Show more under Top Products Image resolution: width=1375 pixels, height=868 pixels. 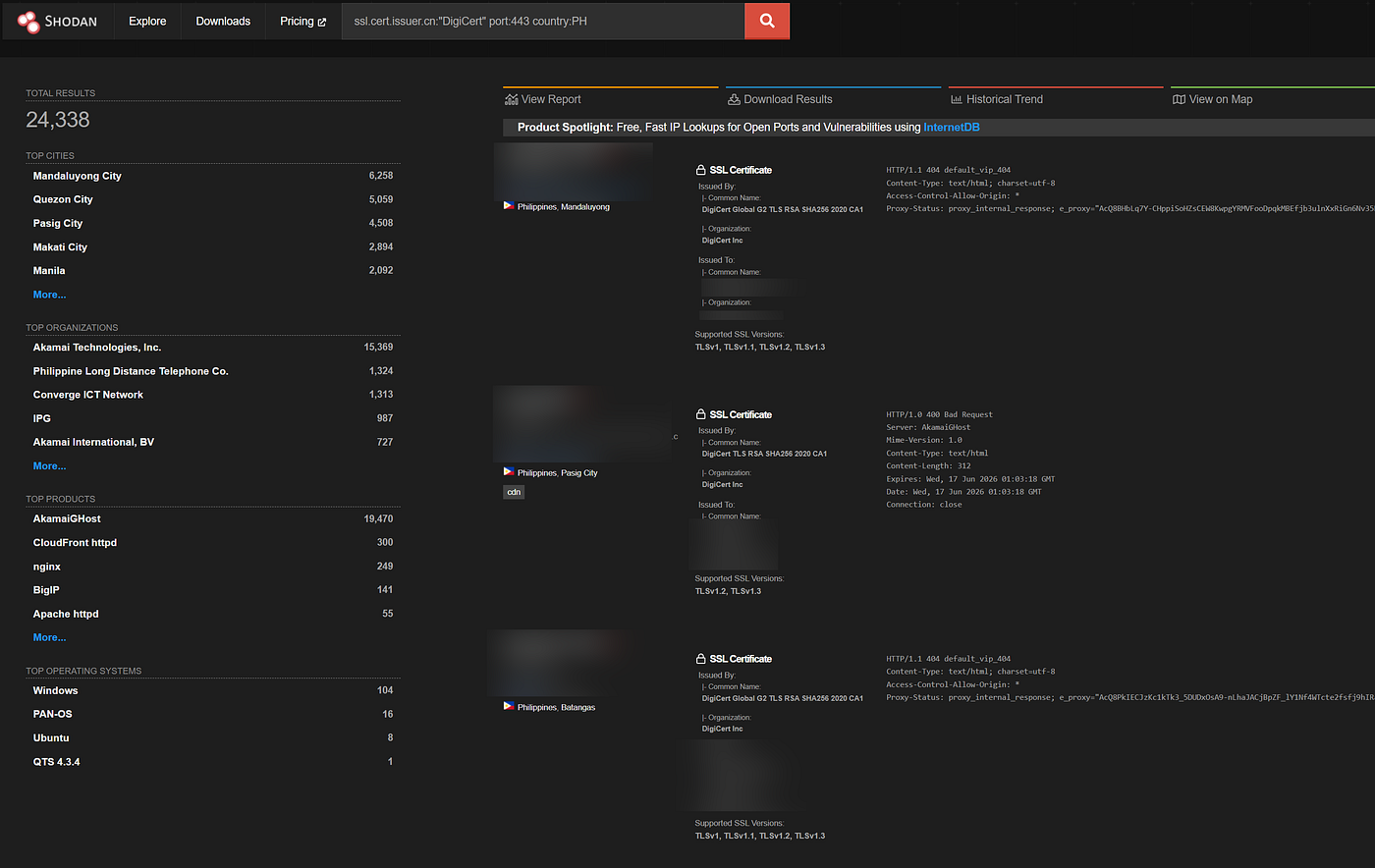49,637
